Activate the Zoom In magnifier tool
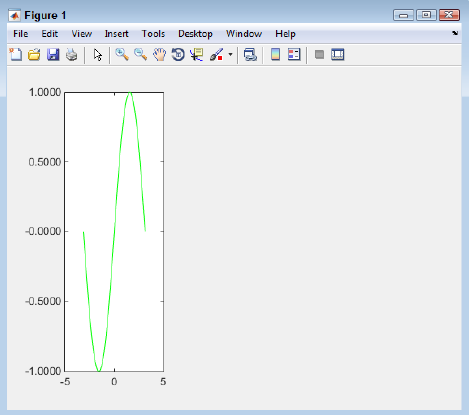This screenshot has width=469, height=415. (122, 54)
